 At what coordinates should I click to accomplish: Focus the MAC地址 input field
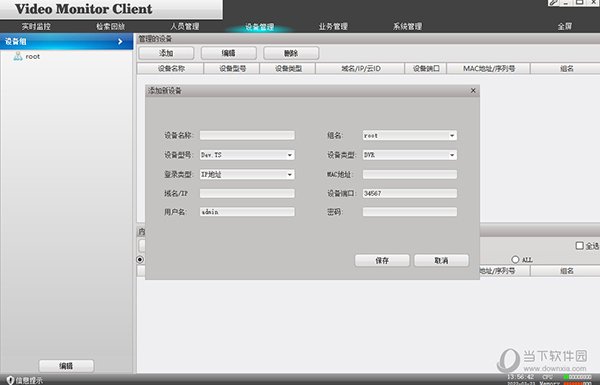(409, 175)
